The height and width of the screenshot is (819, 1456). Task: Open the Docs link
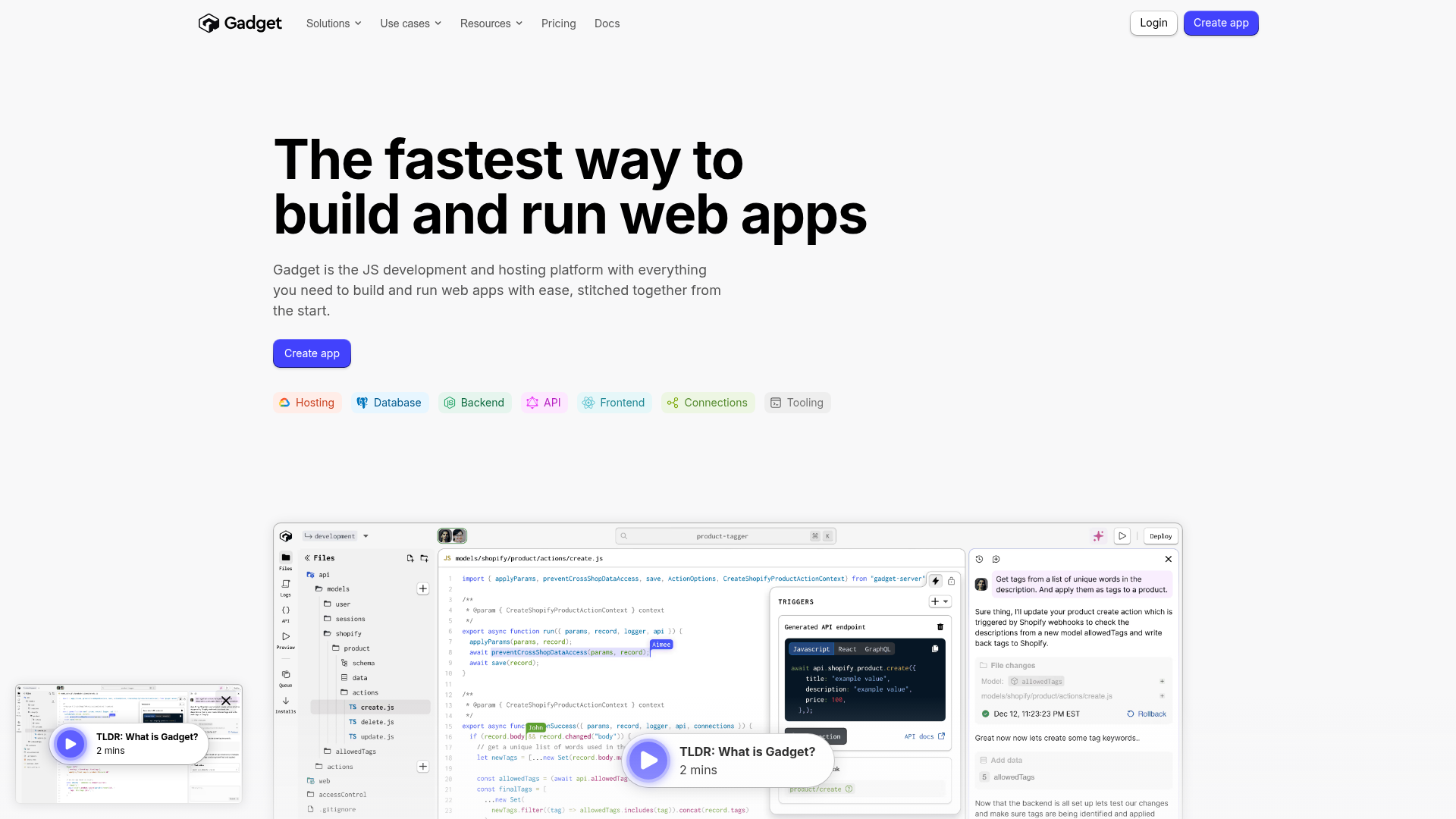607,24
